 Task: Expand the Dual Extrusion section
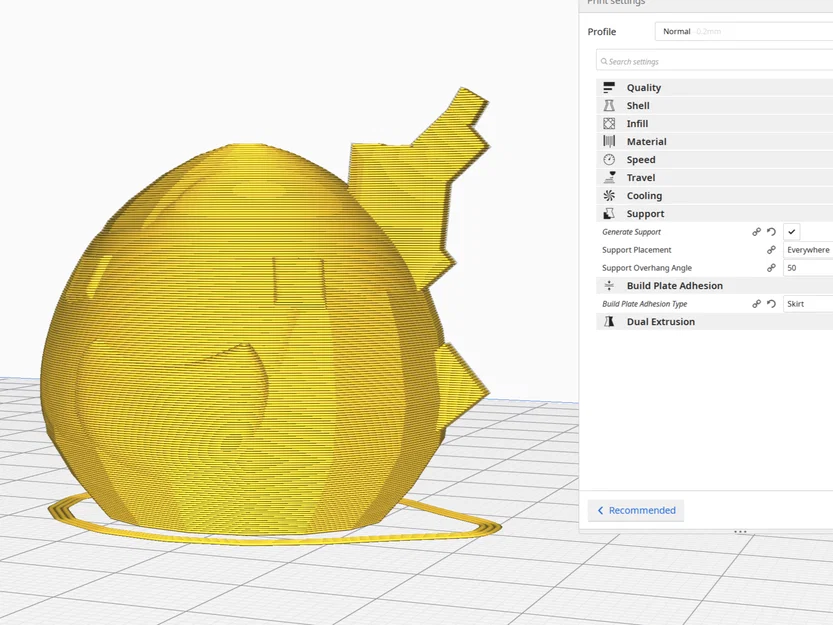(x=715, y=322)
